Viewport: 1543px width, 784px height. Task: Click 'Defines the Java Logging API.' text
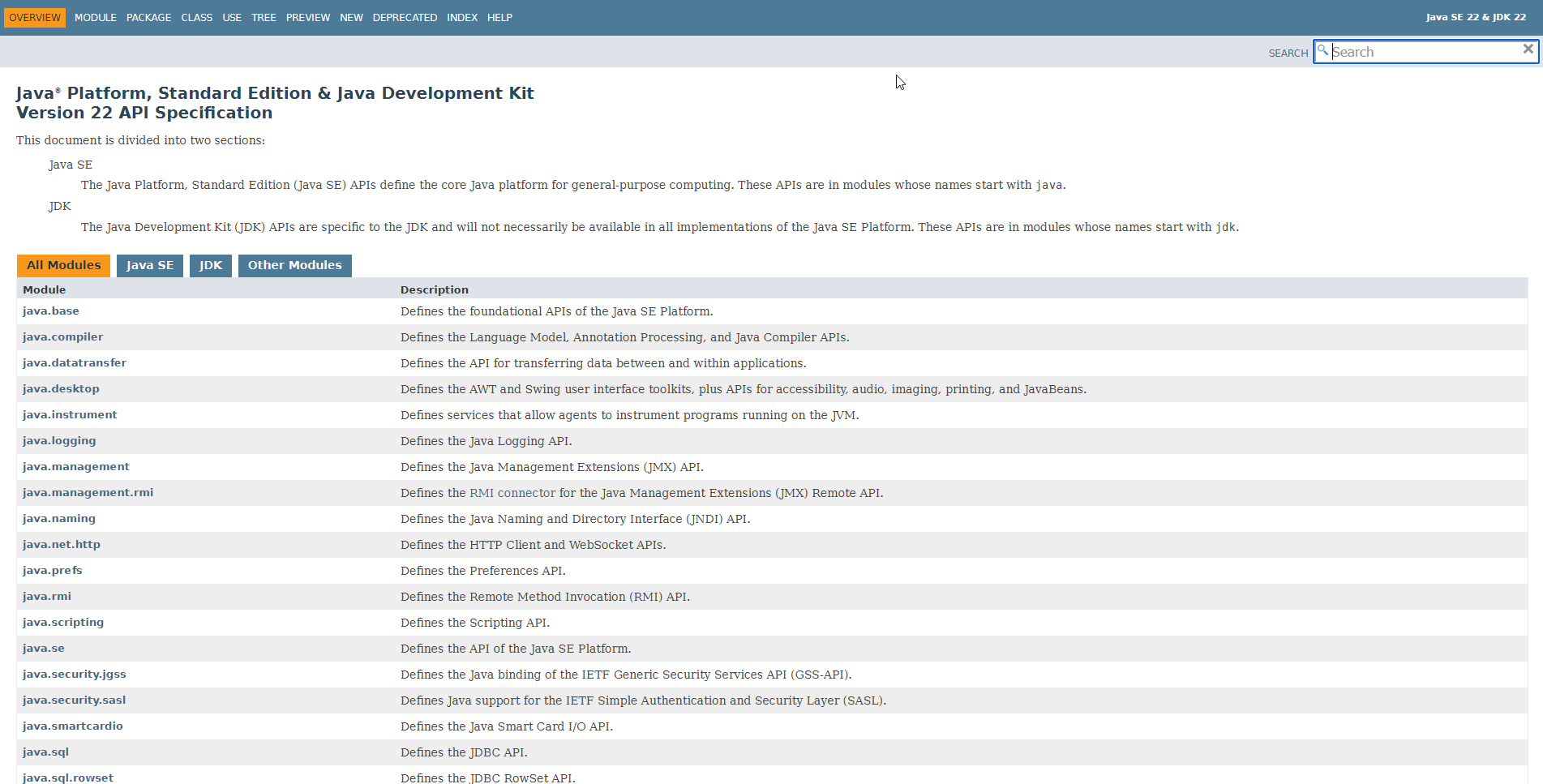pos(486,441)
